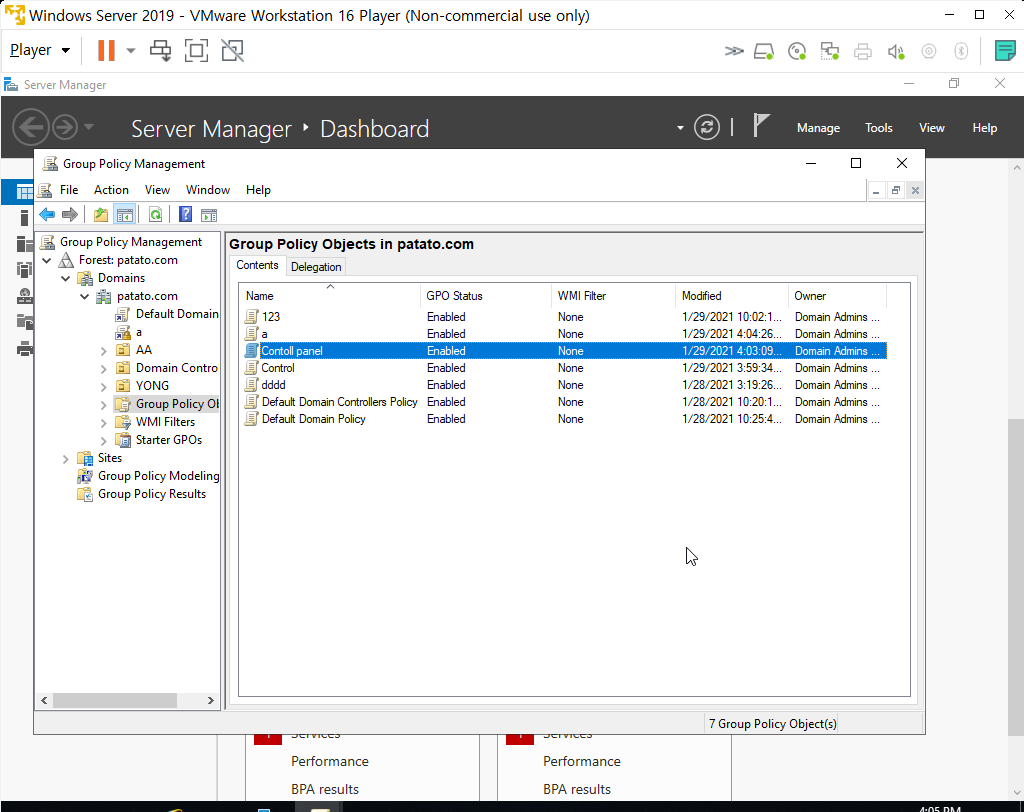Image resolution: width=1024 pixels, height=812 pixels.
Task: Click the VMware Bluetooth device icon
Action: (x=961, y=51)
